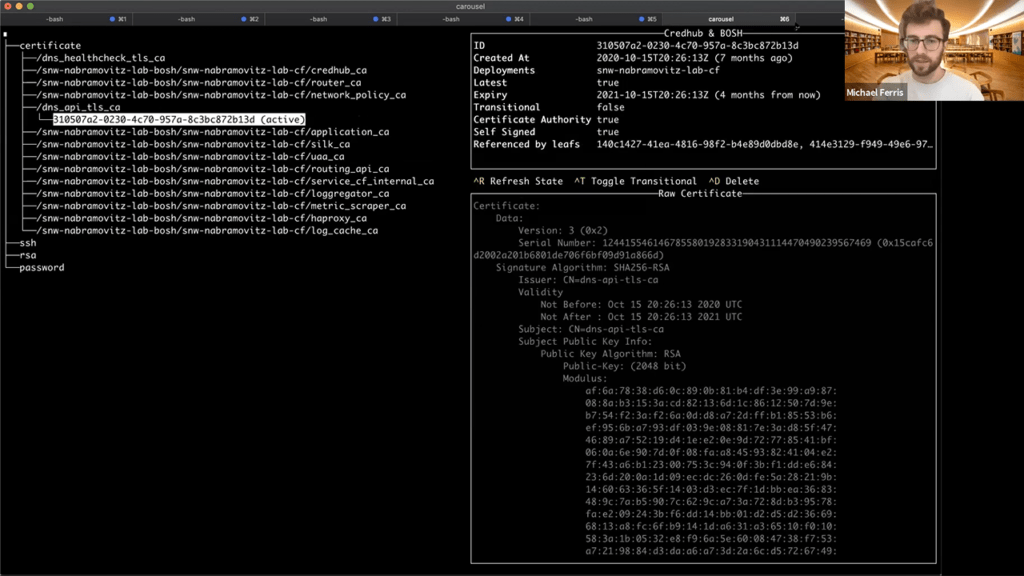Choose the log_cache_ca tree entry
Image resolution: width=1024 pixels, height=576 pixels.
pos(207,231)
